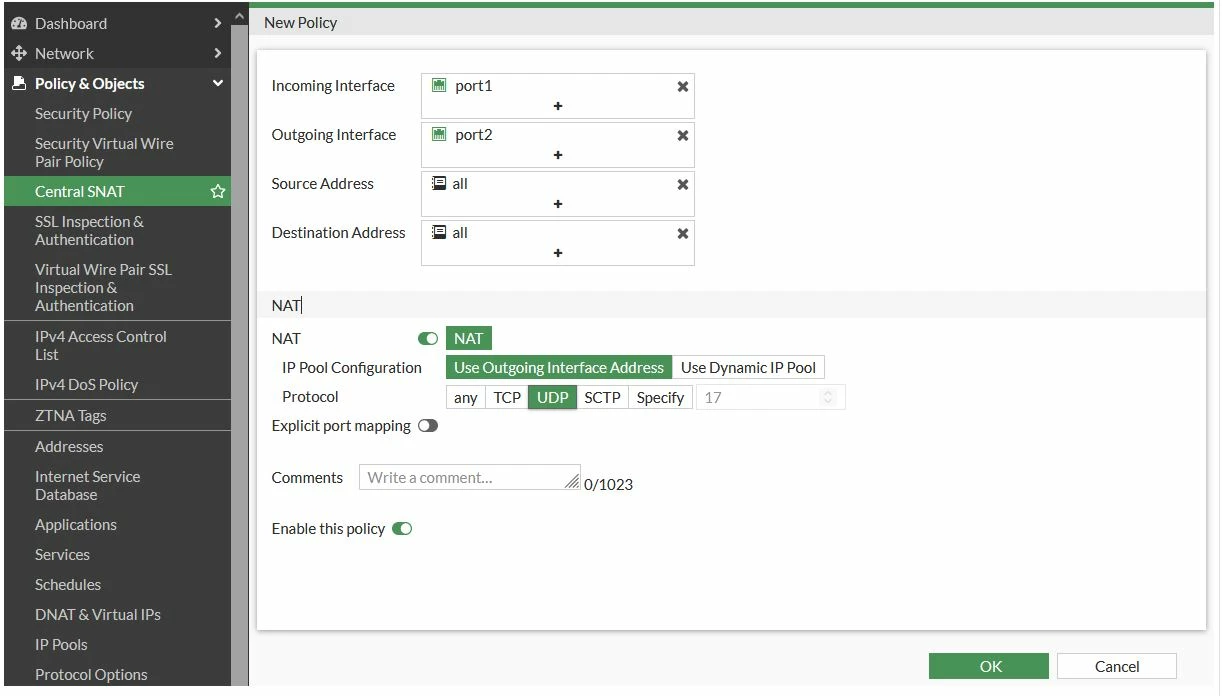The image size is (1222, 696).
Task: Click the Comments text box
Action: (470, 477)
